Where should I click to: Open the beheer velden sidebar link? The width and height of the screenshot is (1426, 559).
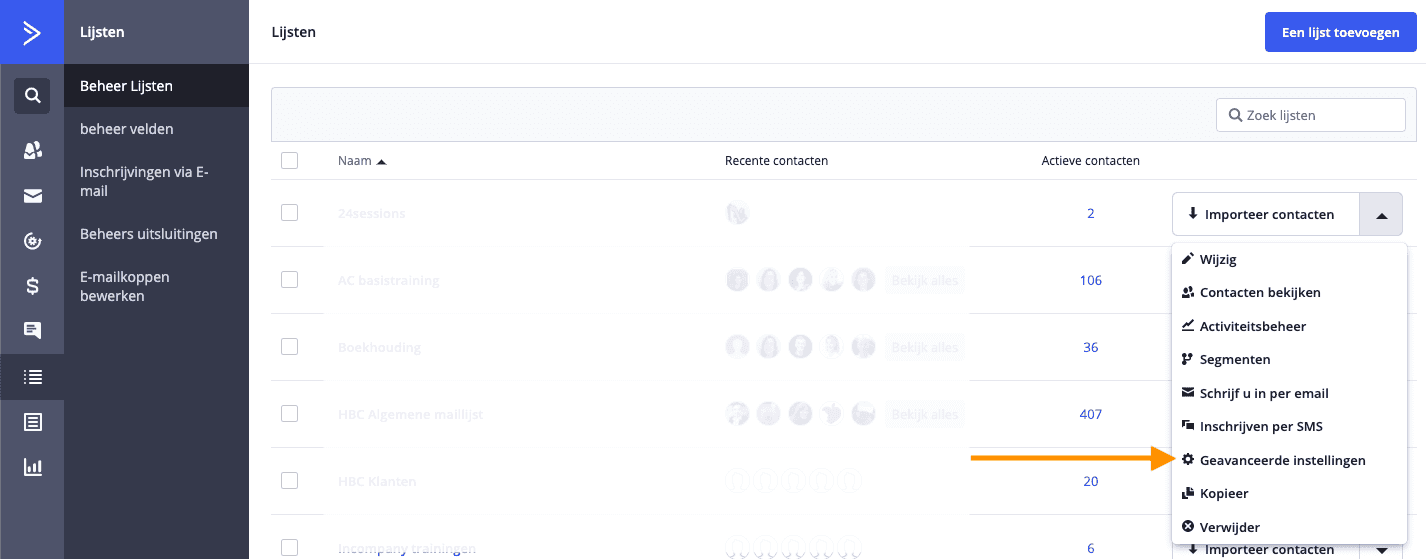127,129
